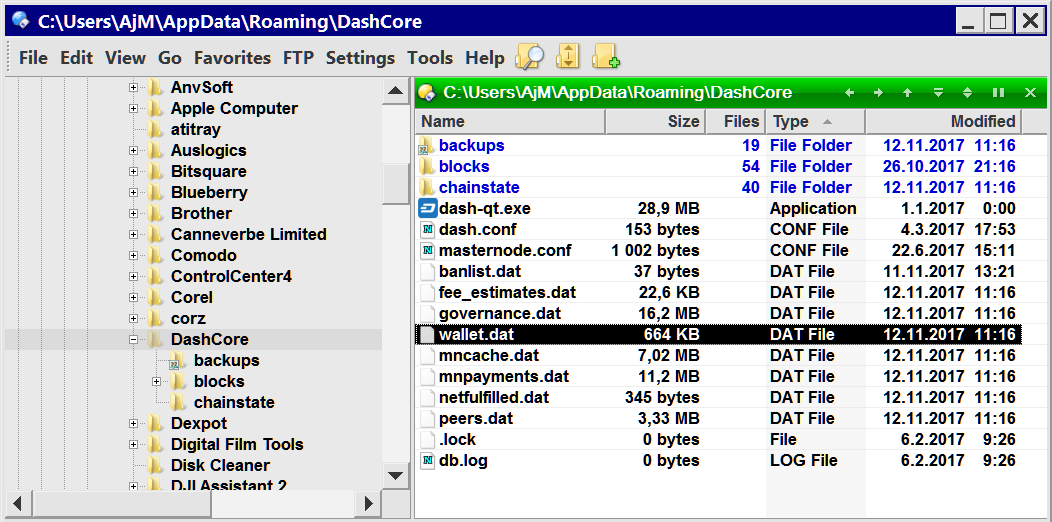The width and height of the screenshot is (1052, 522).
Task: Click the backups folder icon in file list
Action: point(427,146)
